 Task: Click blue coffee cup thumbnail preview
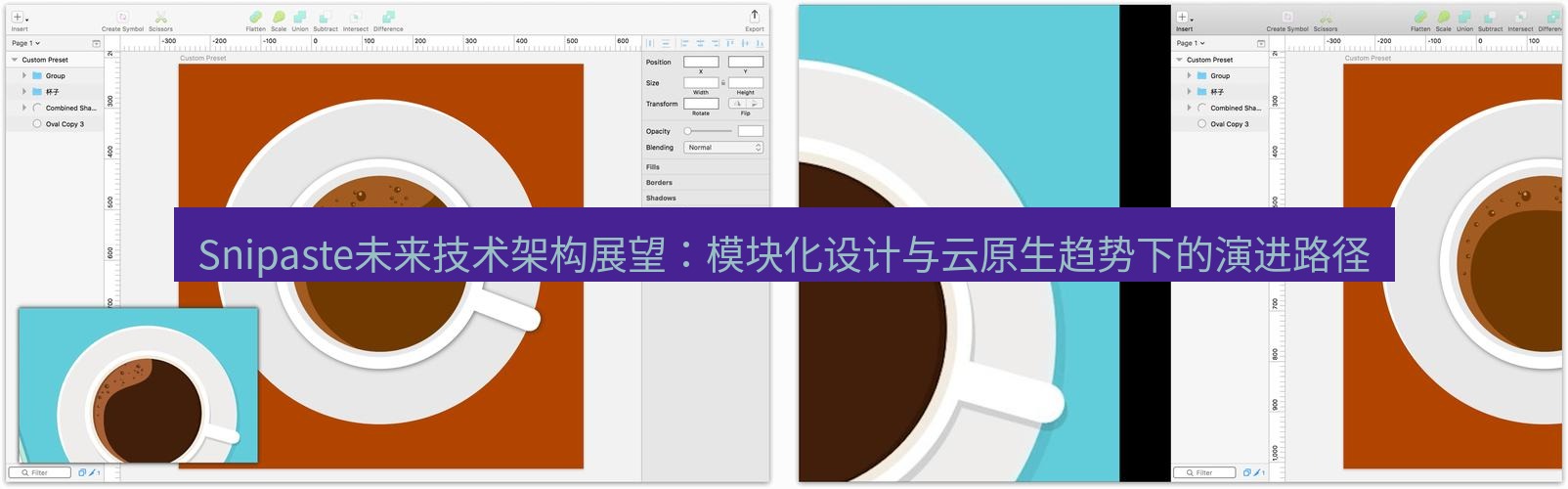[x=138, y=384]
